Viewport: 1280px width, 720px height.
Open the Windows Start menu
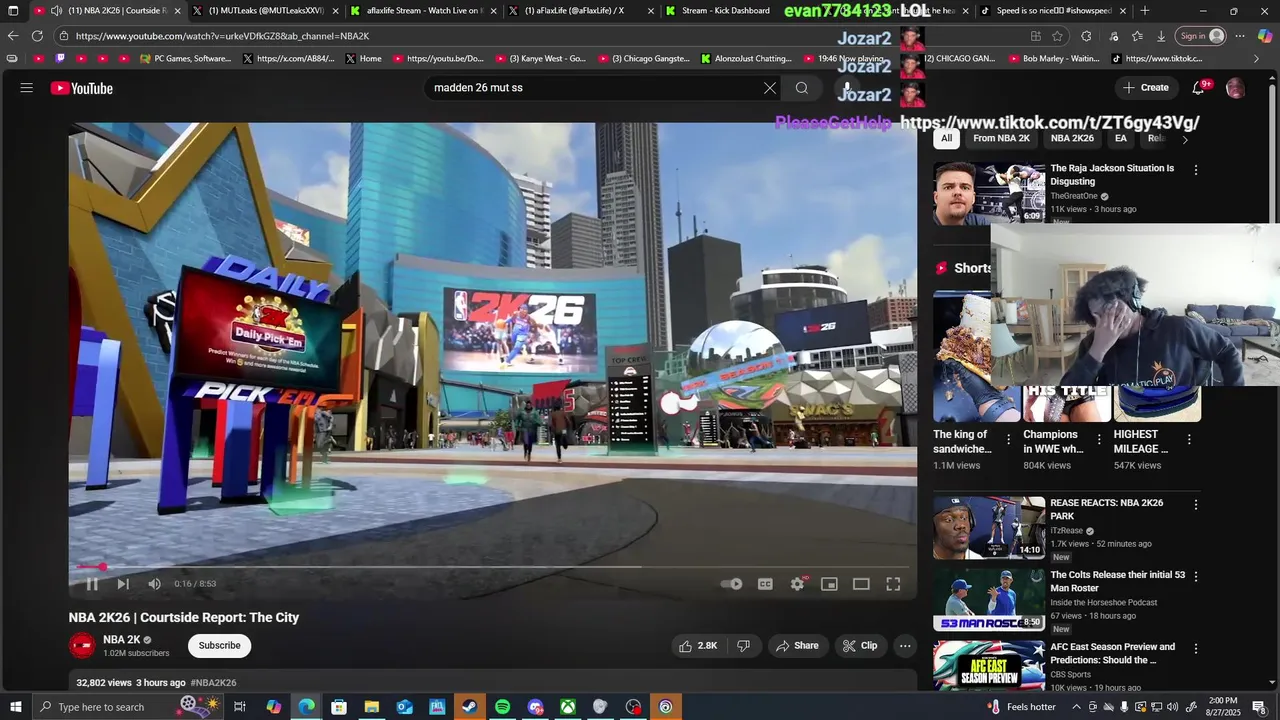tap(13, 707)
